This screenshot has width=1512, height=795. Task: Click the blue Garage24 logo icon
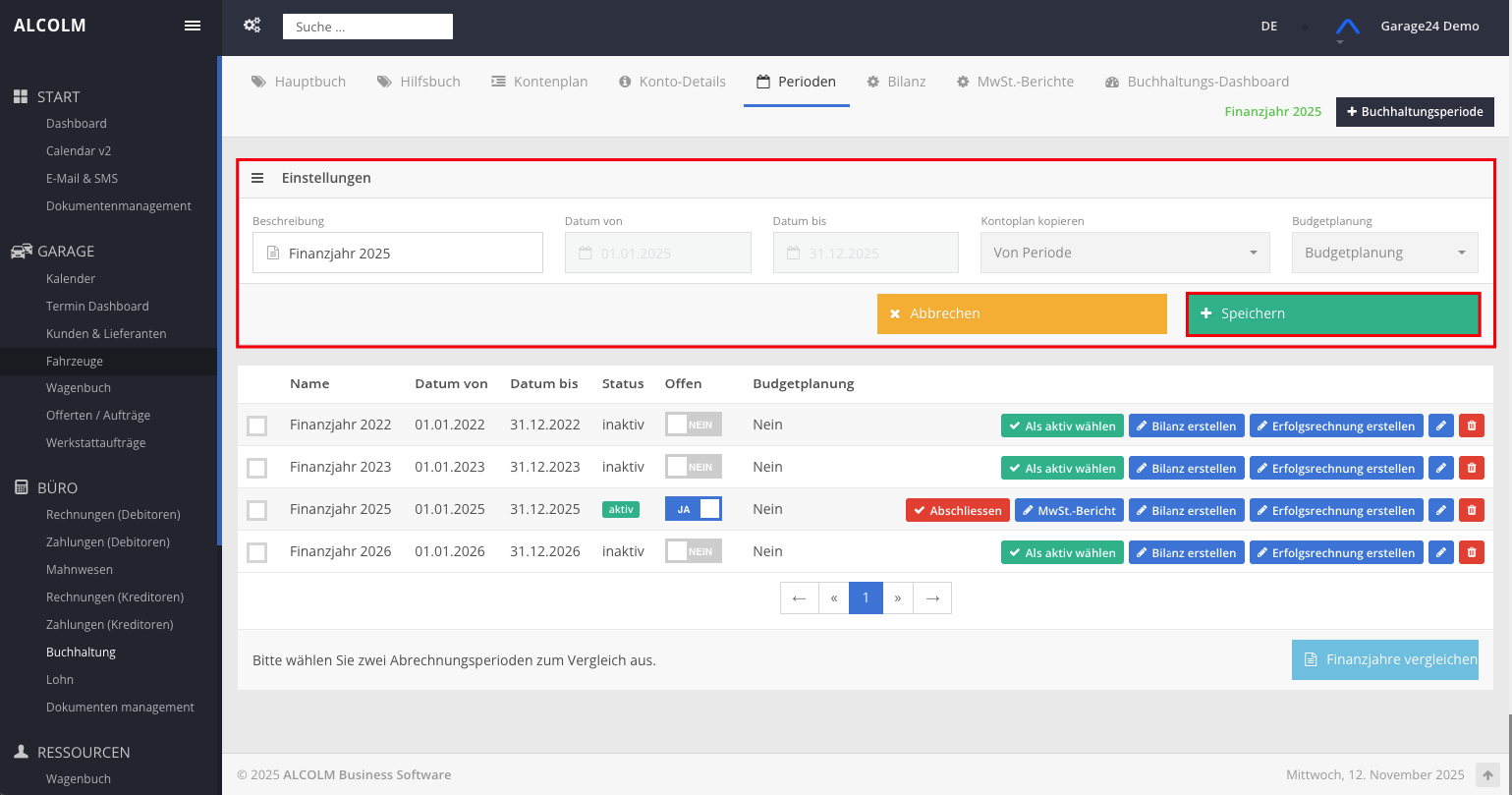tap(1347, 27)
